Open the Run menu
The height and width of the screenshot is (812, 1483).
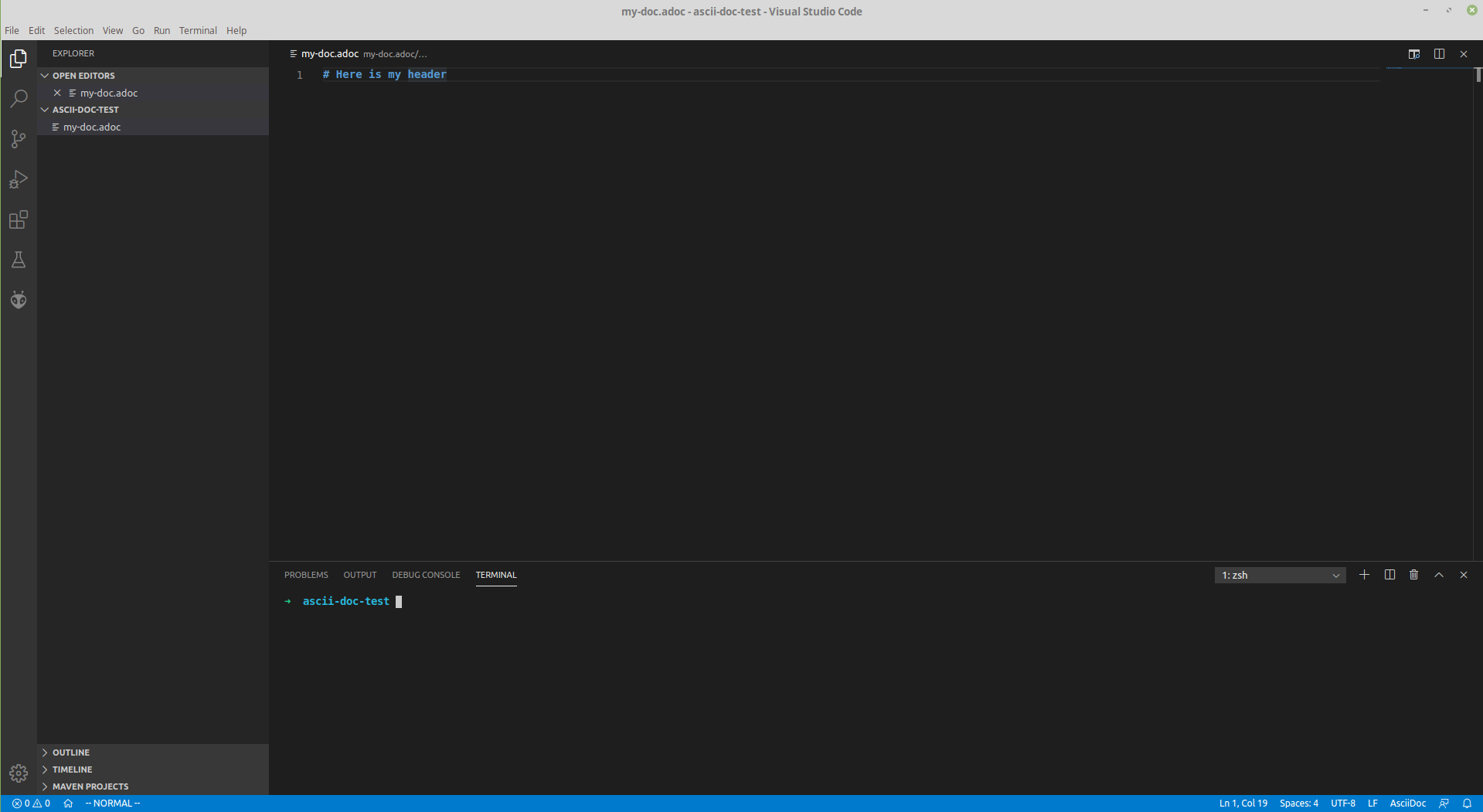pos(162,31)
